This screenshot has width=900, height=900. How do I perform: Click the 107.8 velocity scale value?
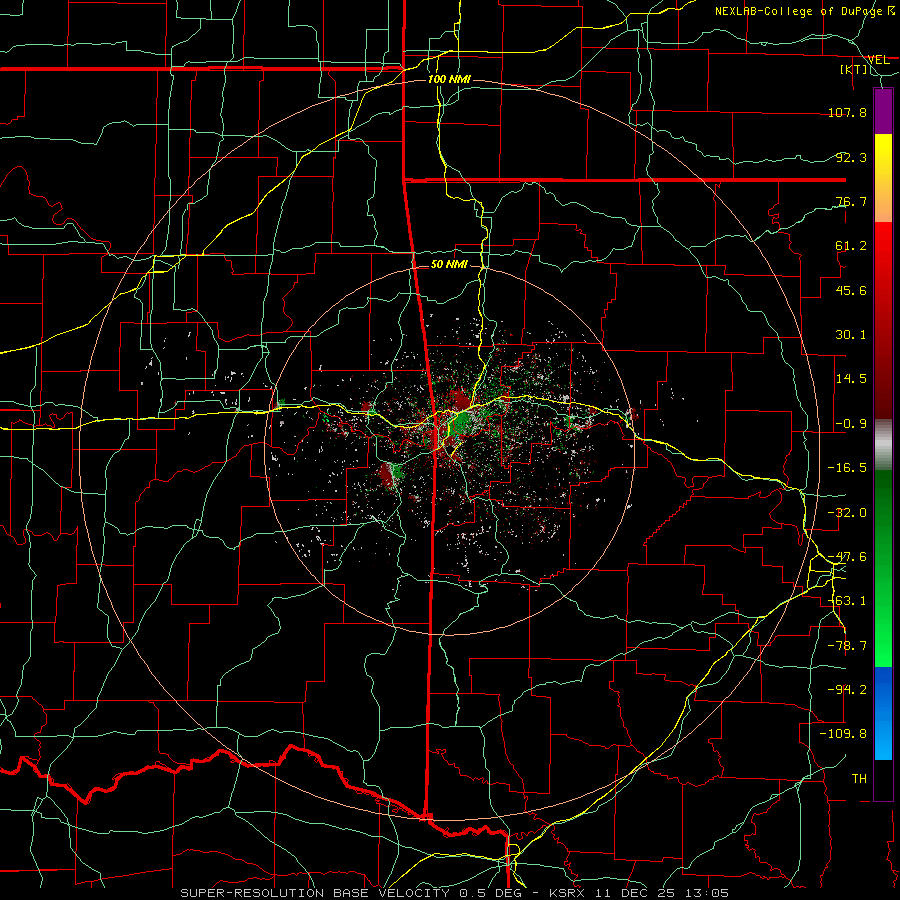point(847,112)
